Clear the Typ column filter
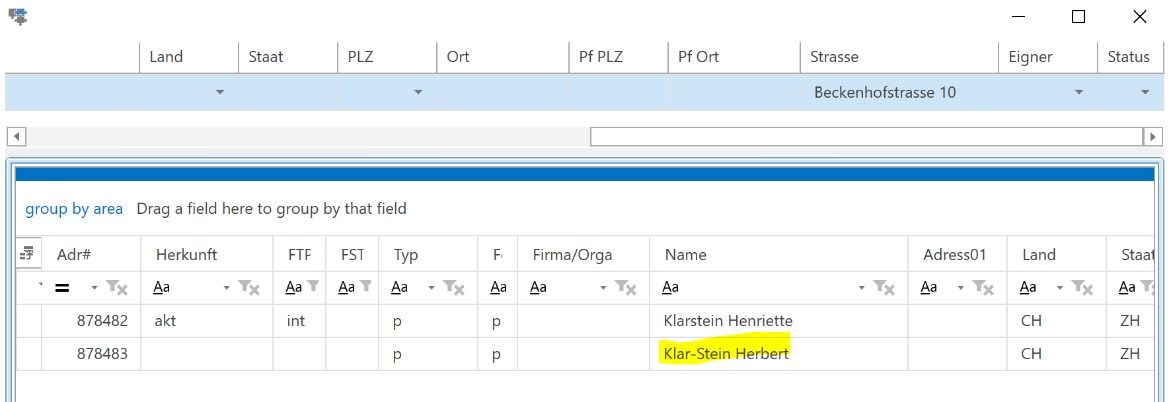 point(455,288)
